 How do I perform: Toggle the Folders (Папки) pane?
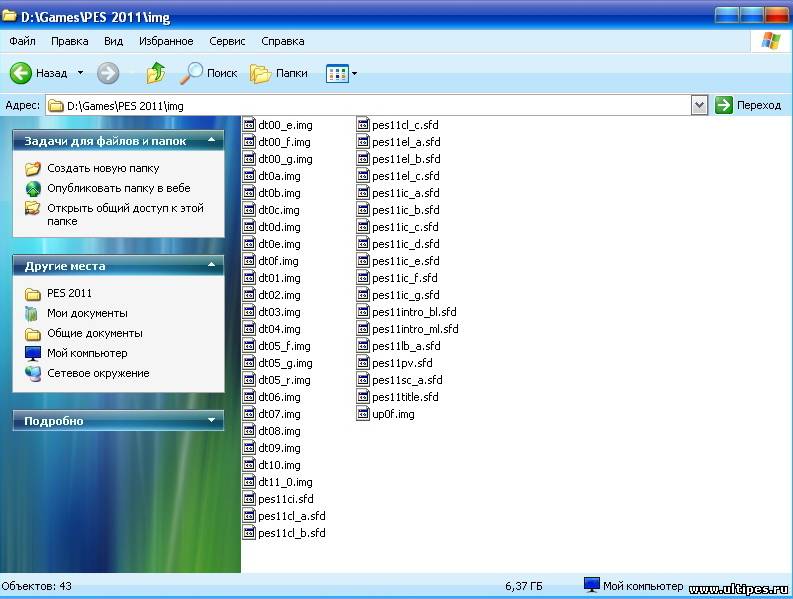(x=261, y=73)
